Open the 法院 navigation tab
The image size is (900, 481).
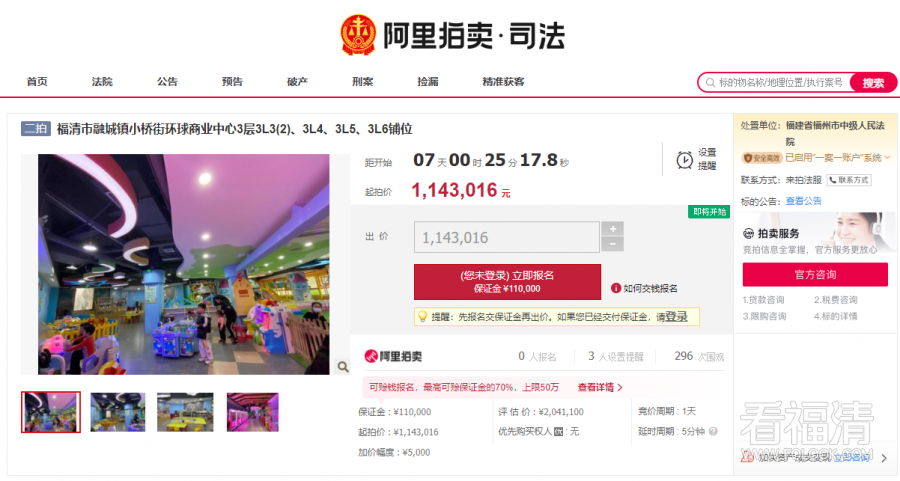click(x=102, y=82)
